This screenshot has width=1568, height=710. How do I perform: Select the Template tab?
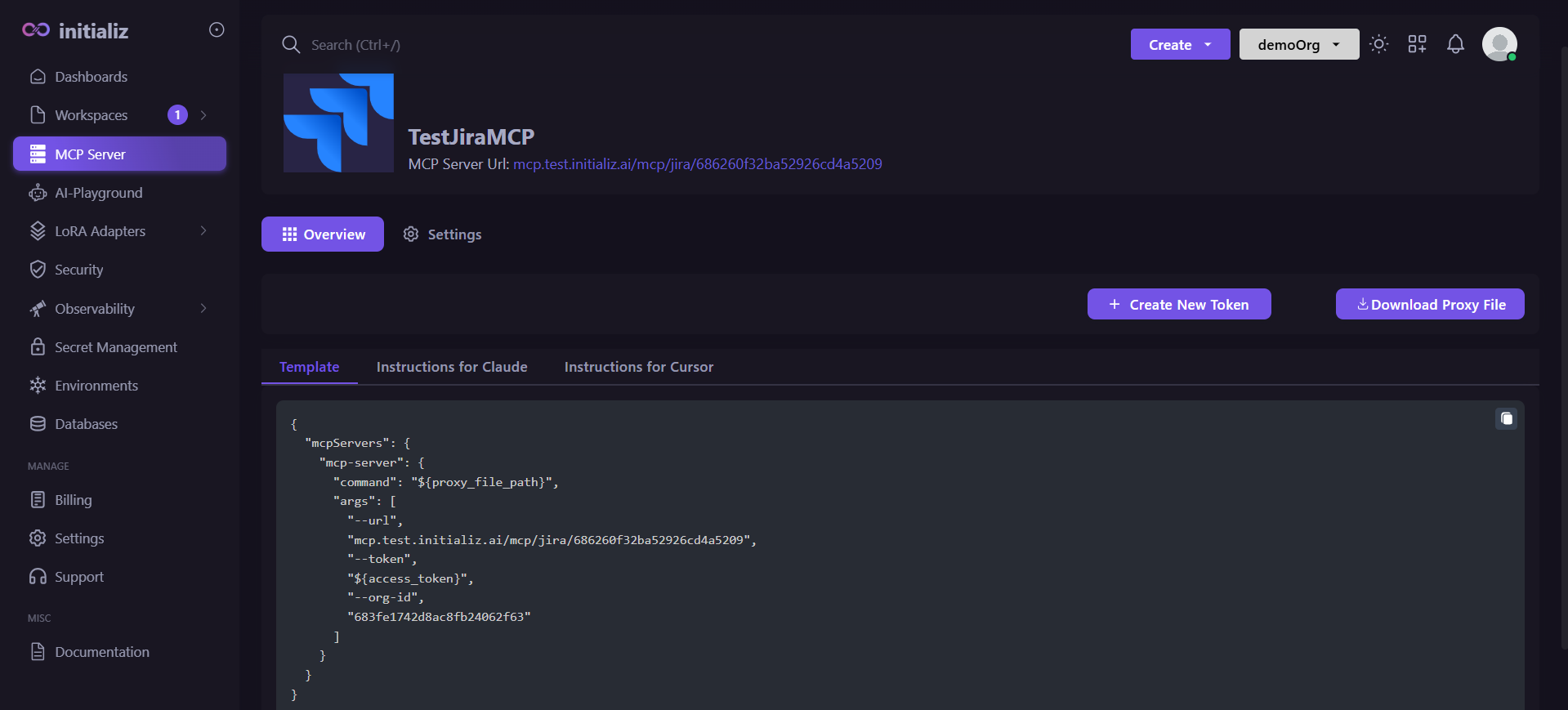point(310,367)
